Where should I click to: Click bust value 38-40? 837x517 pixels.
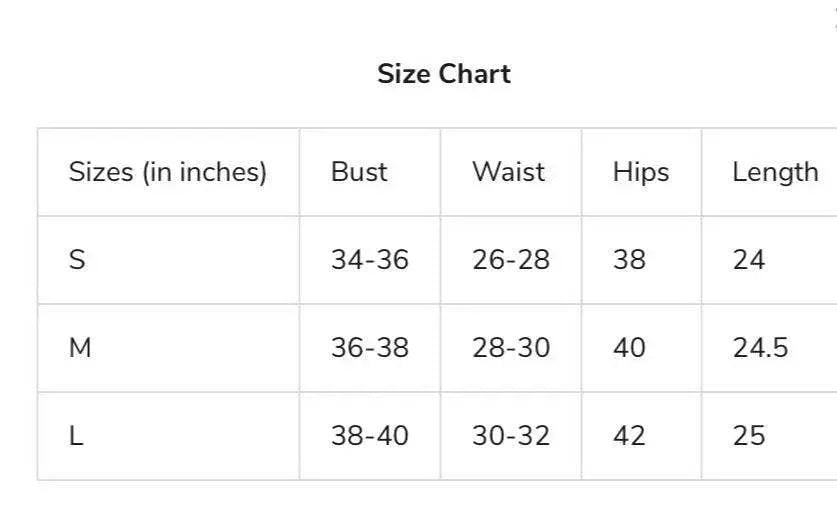click(x=370, y=436)
